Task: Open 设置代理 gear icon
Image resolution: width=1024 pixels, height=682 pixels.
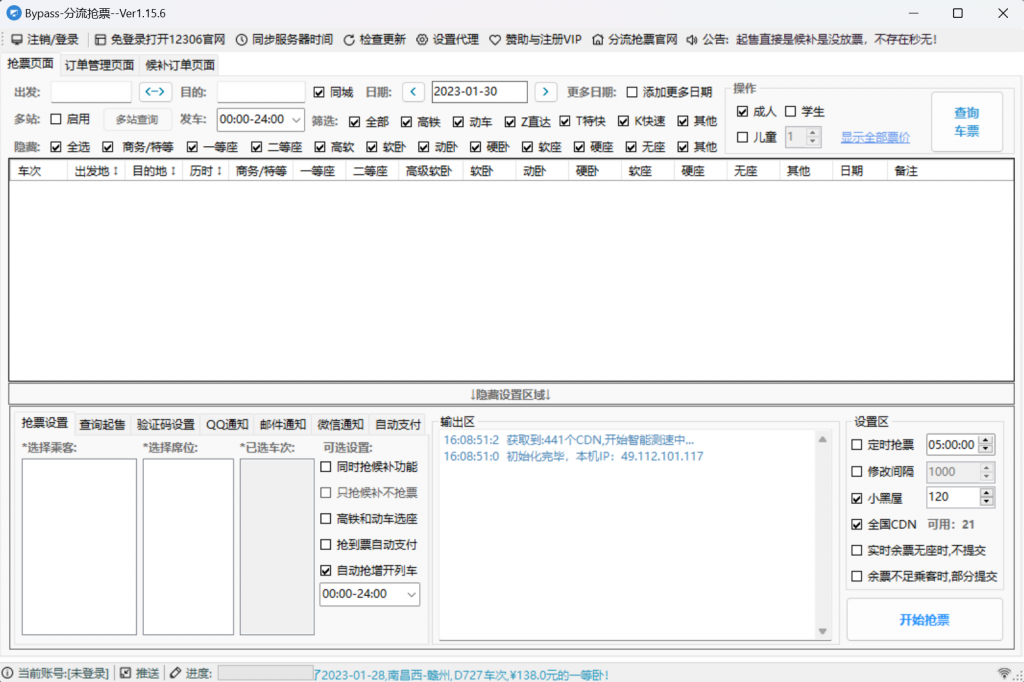Action: pos(423,40)
